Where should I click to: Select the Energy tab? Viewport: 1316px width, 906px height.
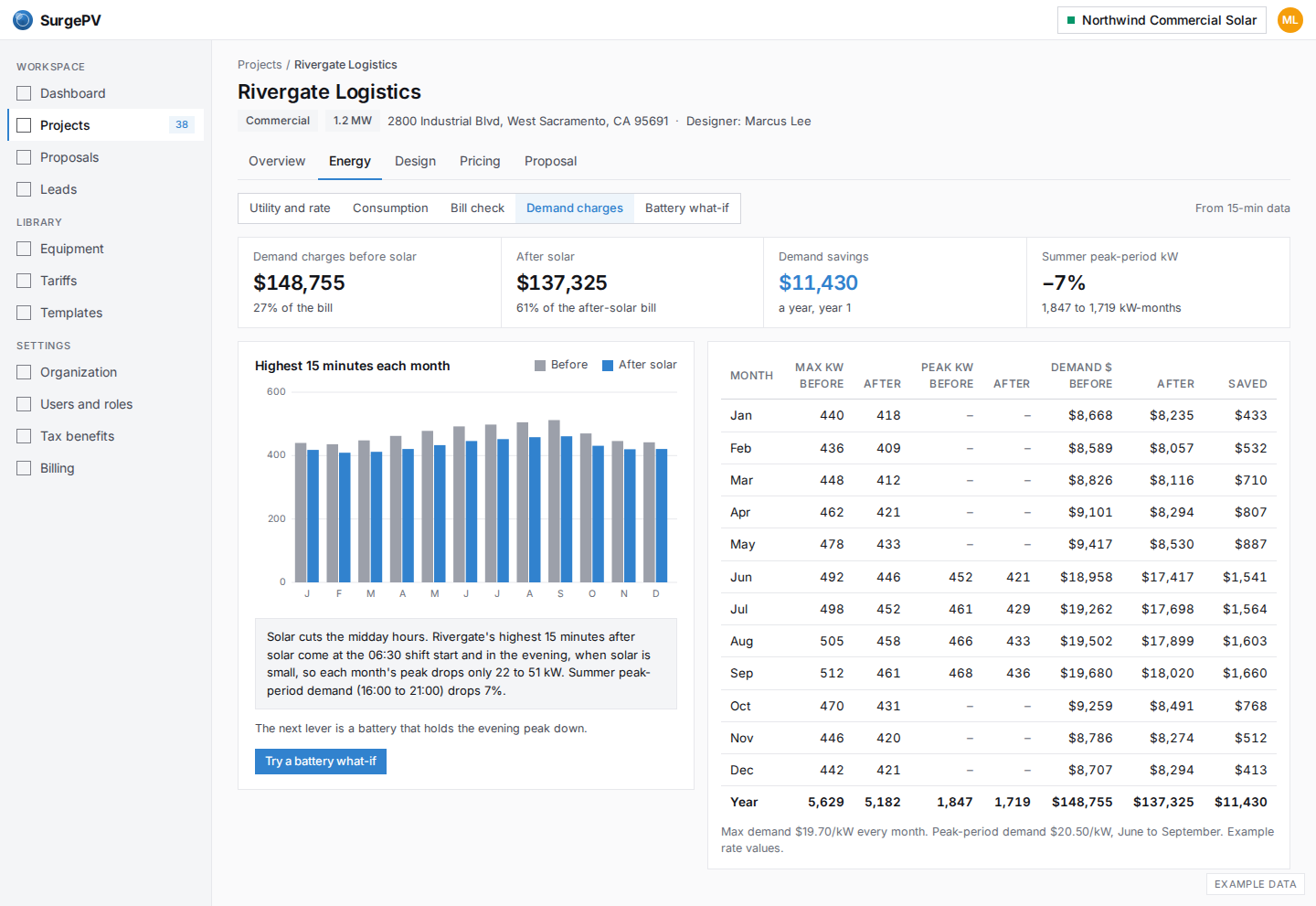350,161
